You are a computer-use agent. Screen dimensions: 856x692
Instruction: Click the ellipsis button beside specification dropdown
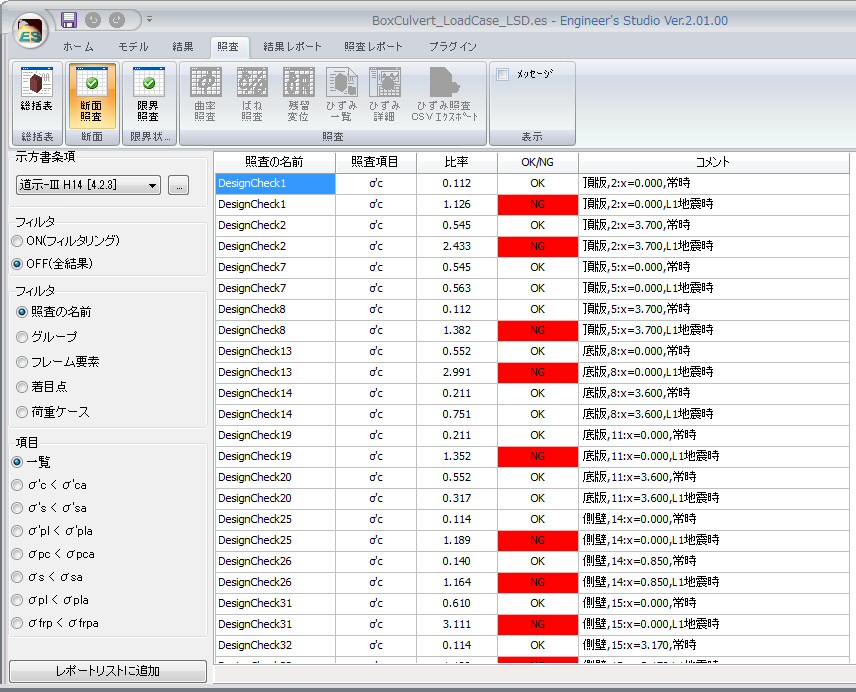coord(178,185)
